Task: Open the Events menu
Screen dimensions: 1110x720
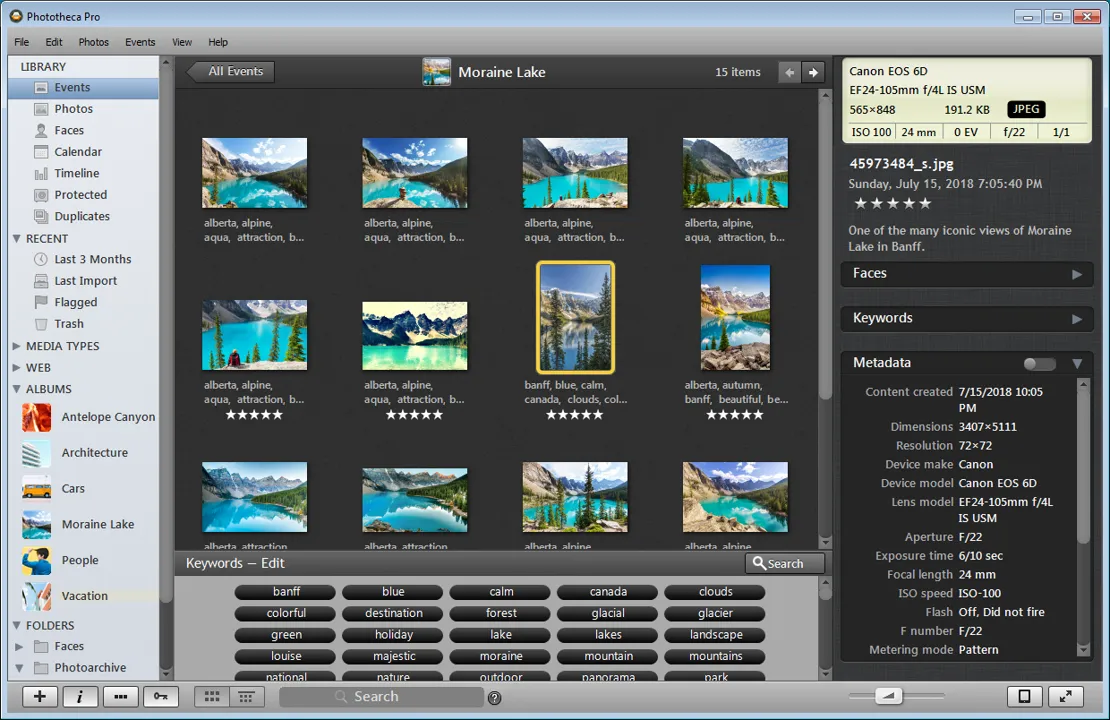Action: (140, 42)
